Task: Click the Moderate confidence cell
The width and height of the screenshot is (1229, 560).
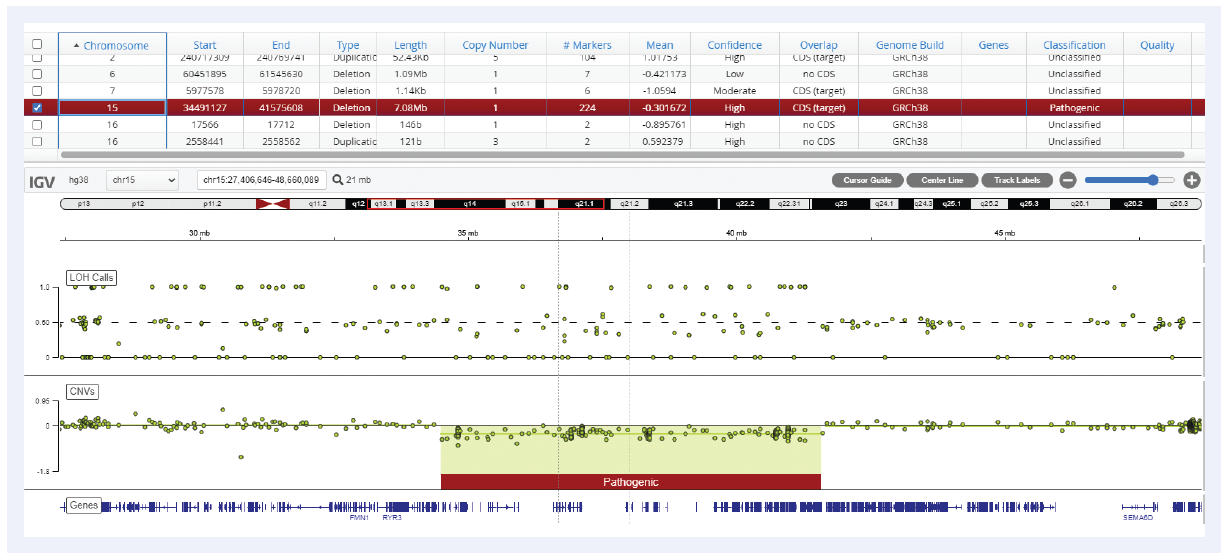Action: (734, 90)
